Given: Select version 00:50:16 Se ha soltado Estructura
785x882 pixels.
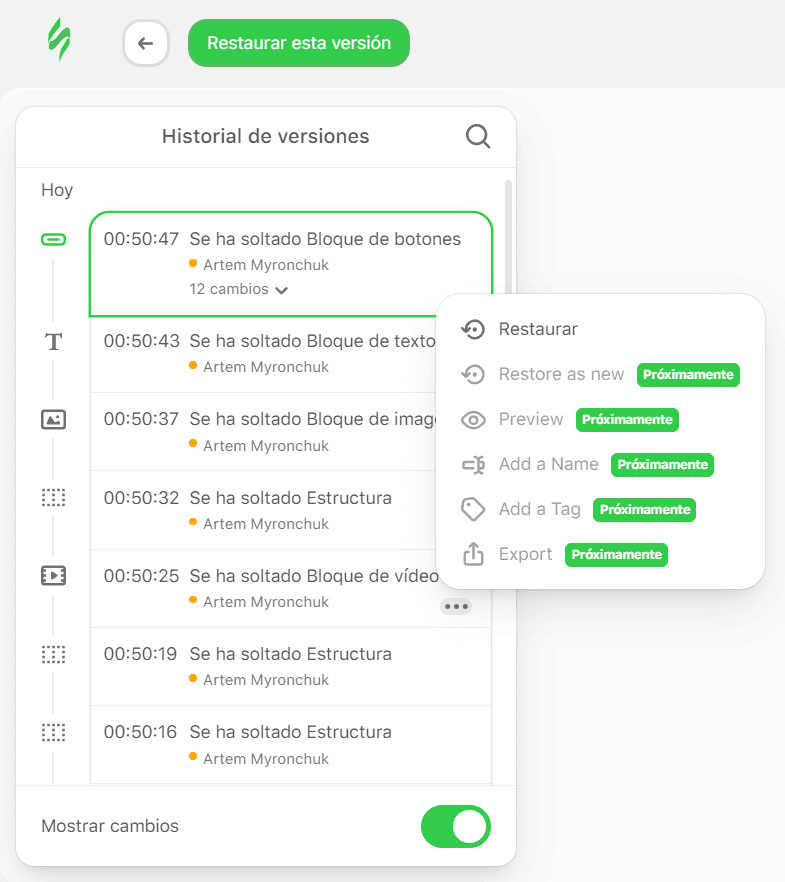Looking at the screenshot, I should (291, 745).
